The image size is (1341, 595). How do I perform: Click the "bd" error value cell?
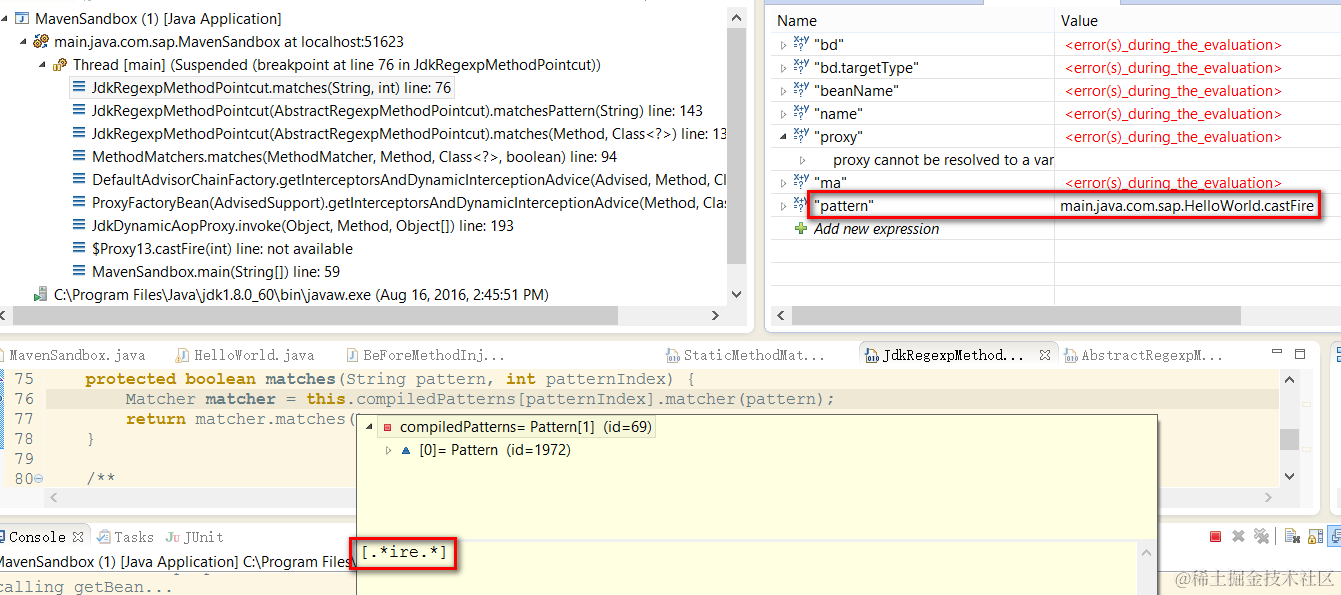tap(1173, 45)
